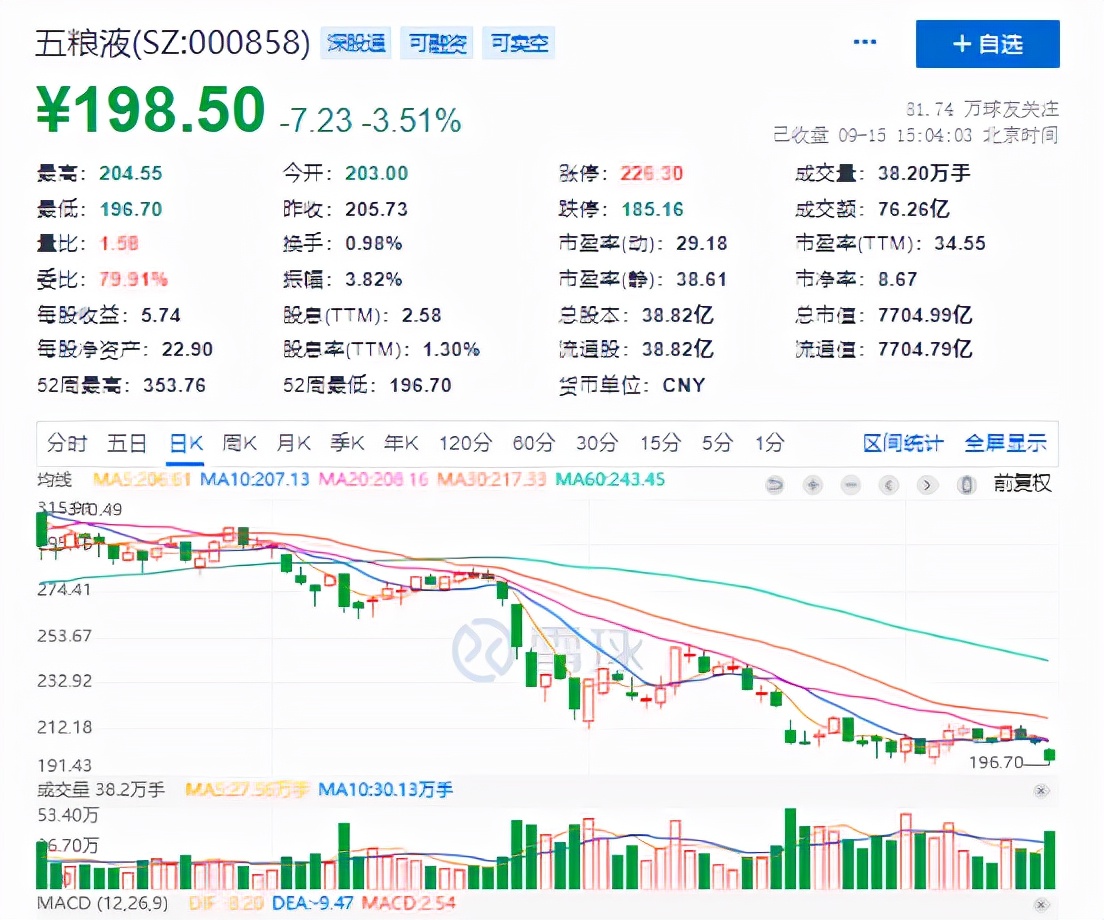Select the 季K chart tab
This screenshot has width=1104, height=920.
tap(347, 443)
